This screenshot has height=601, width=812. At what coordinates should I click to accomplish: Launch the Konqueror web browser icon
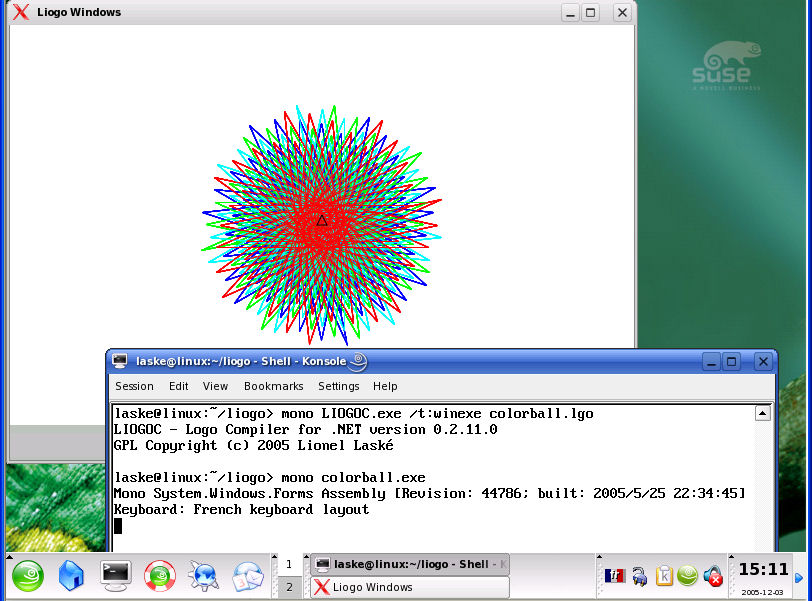(x=204, y=575)
